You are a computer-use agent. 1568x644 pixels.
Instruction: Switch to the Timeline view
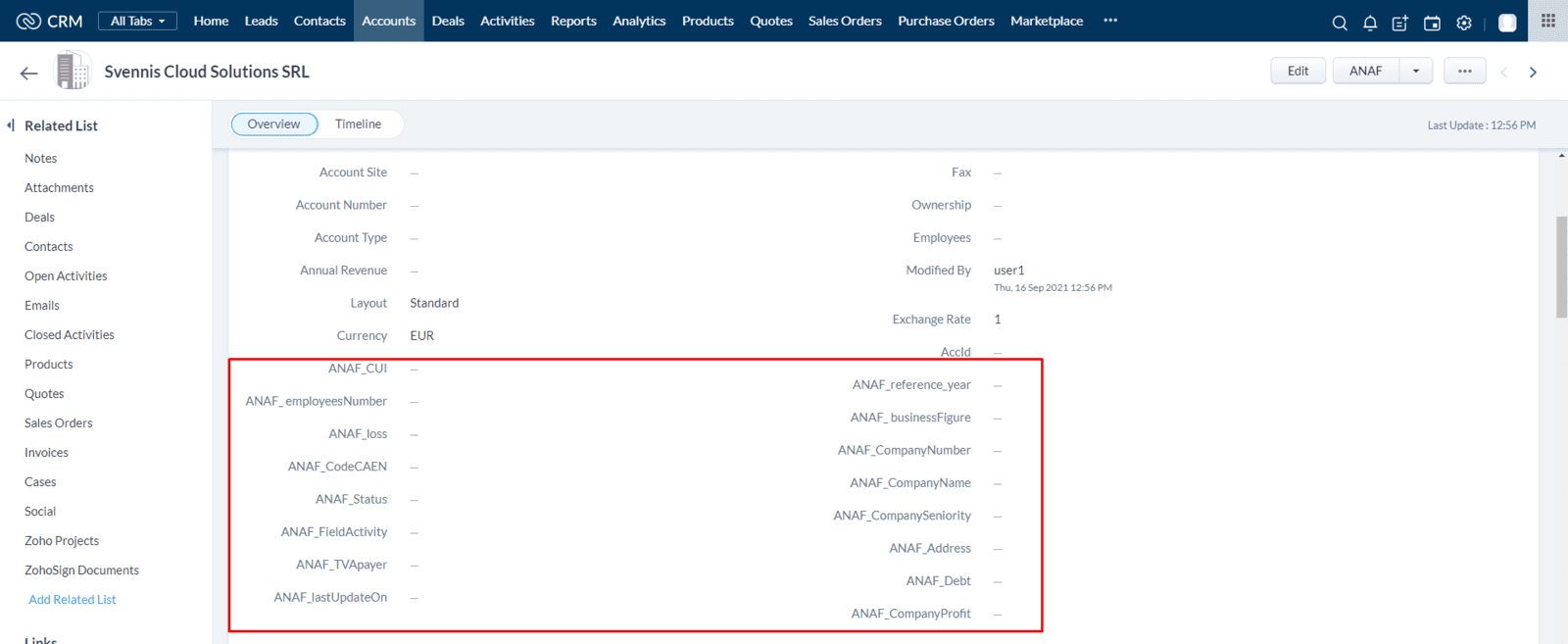358,124
